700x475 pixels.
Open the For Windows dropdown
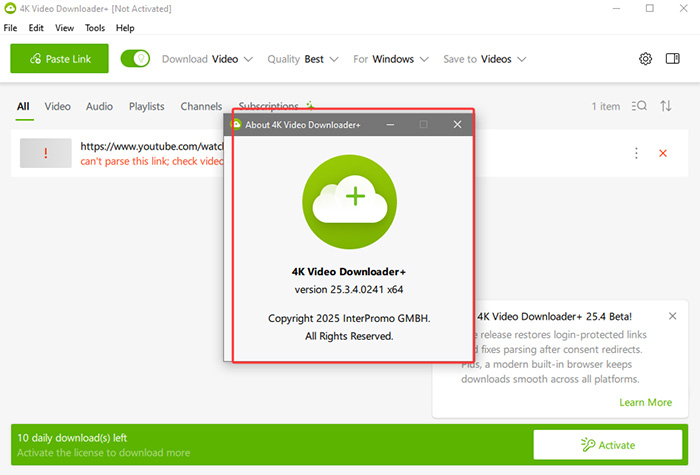click(391, 59)
